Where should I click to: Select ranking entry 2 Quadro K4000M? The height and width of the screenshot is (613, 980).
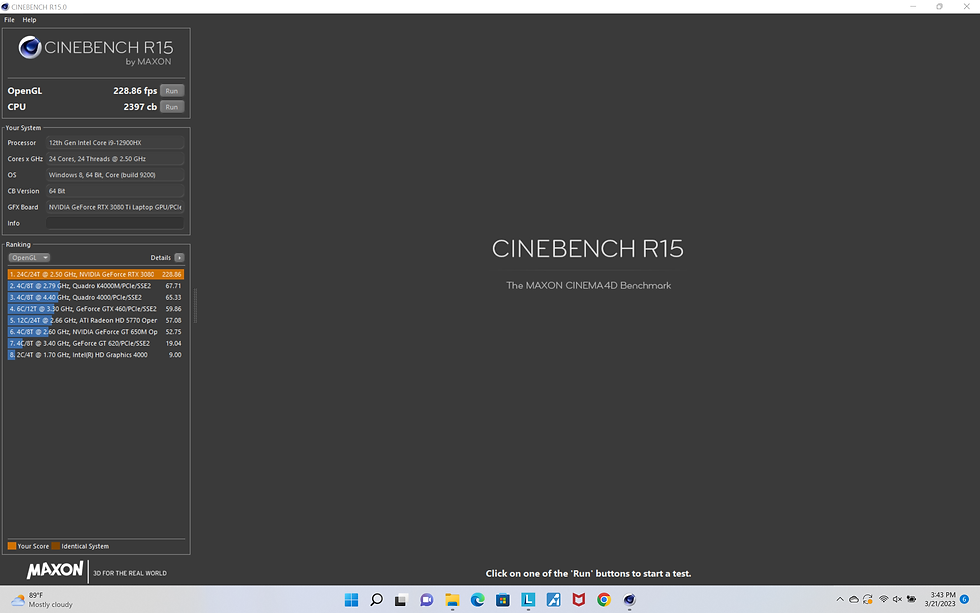coord(96,286)
